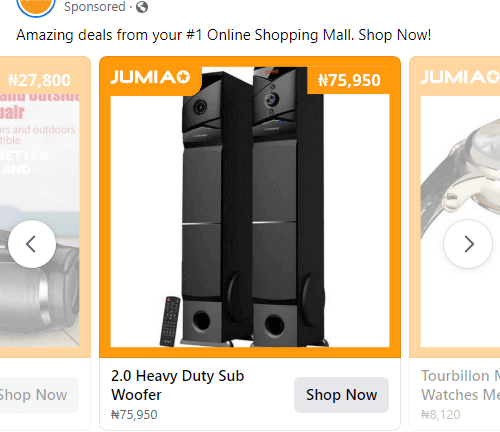Click the Amazing deals ad caption text
The height and width of the screenshot is (432, 500).
click(x=224, y=35)
